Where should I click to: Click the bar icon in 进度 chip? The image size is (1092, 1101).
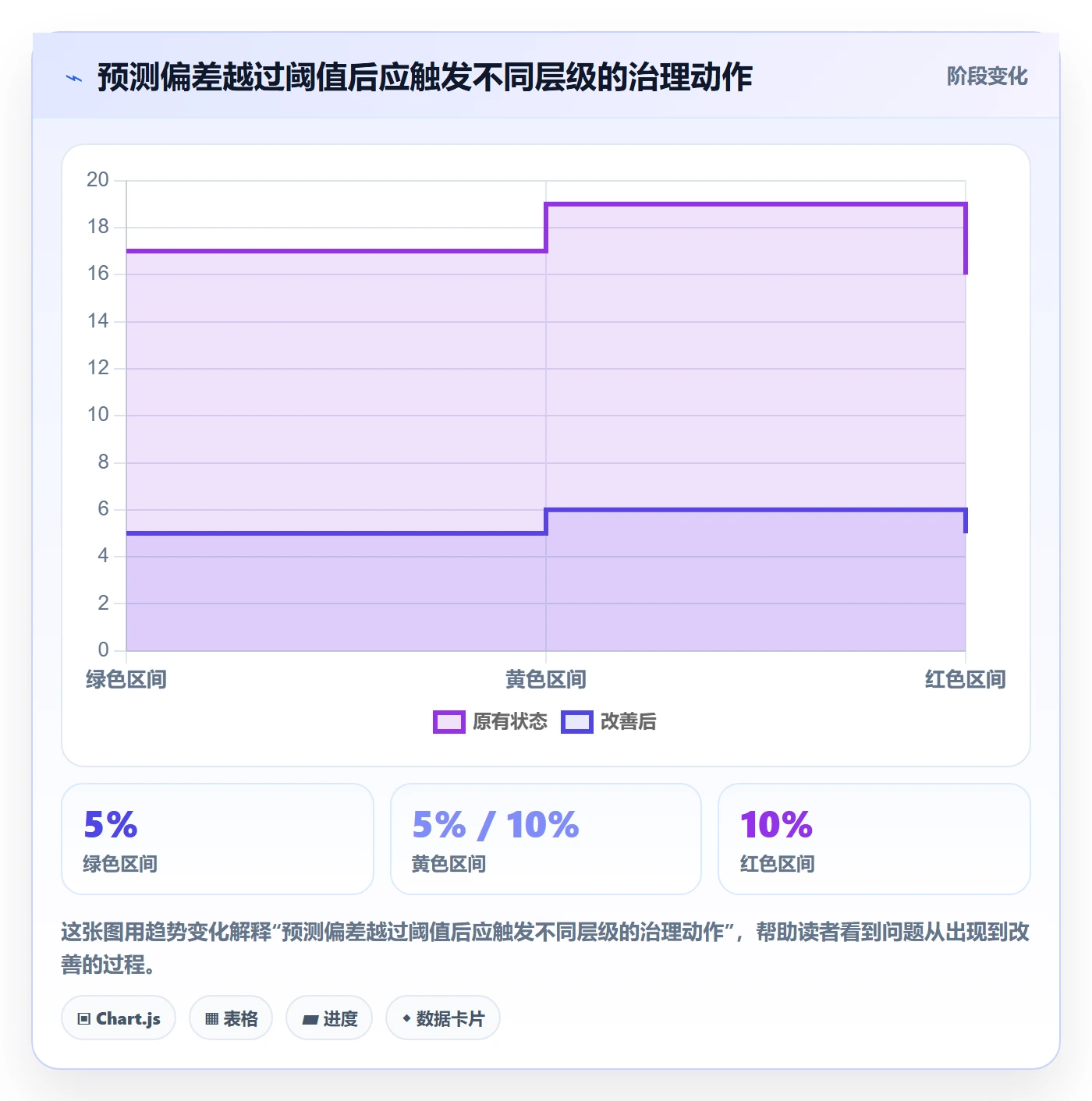click(x=310, y=1020)
